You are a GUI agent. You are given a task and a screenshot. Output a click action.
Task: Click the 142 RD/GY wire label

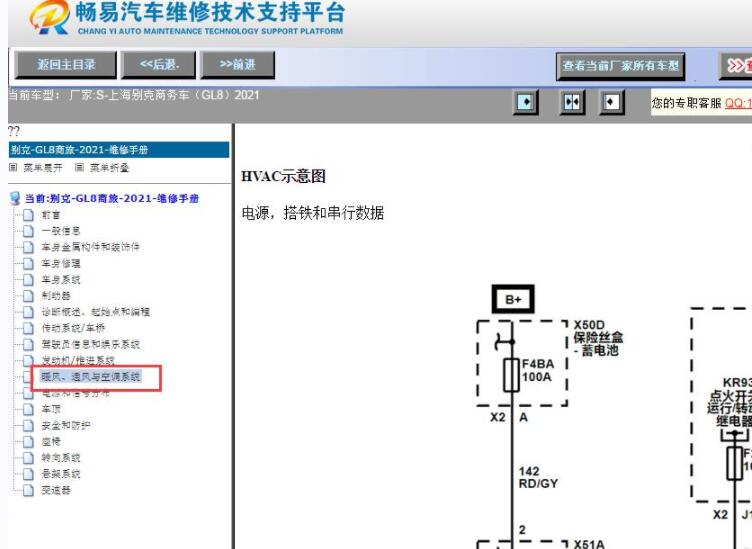[538, 478]
